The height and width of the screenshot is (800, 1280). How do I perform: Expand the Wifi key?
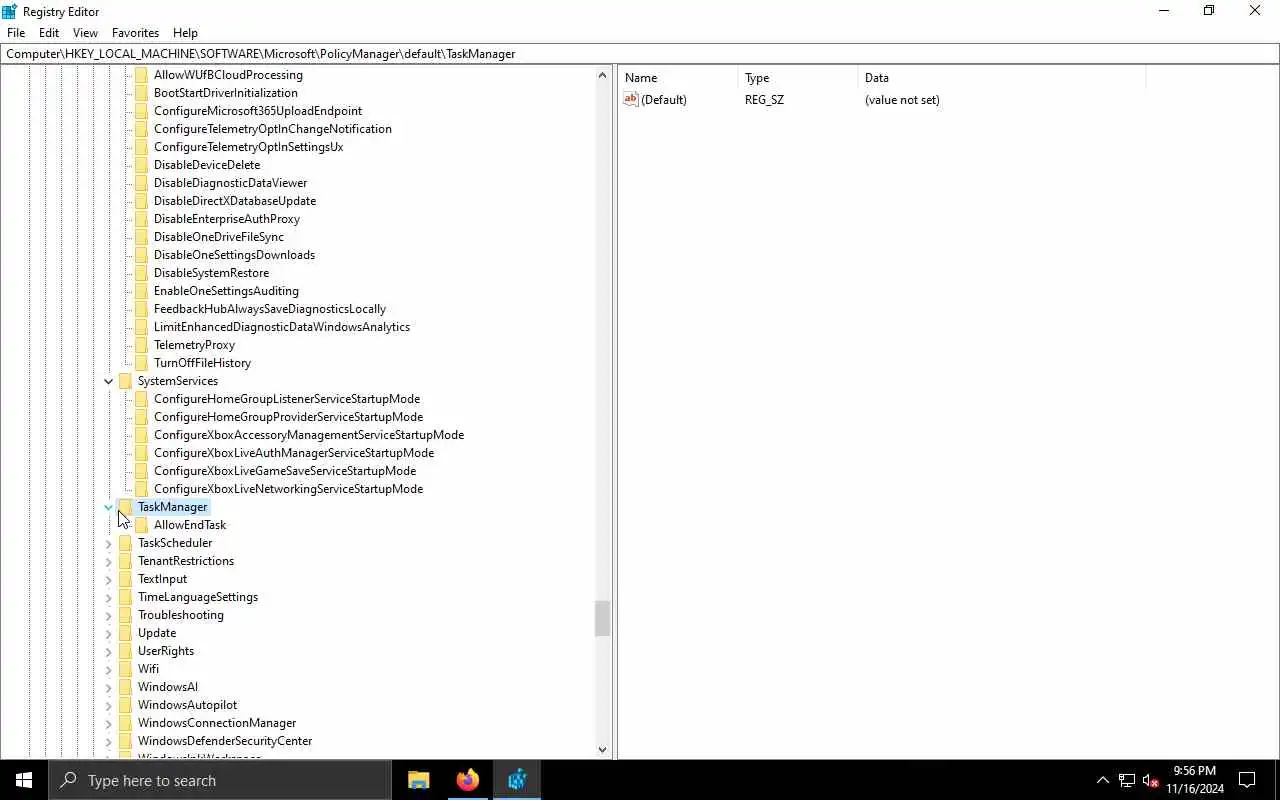click(x=109, y=669)
